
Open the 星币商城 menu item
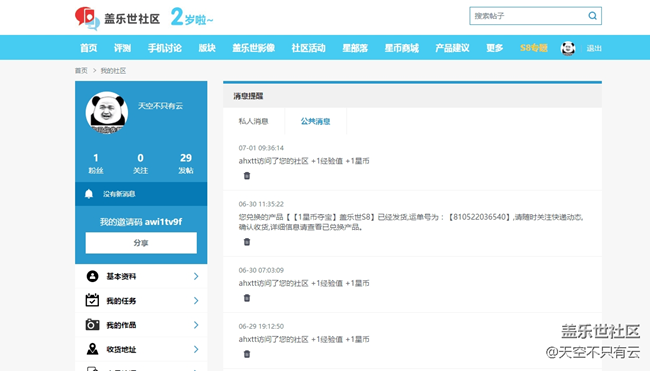[401, 48]
